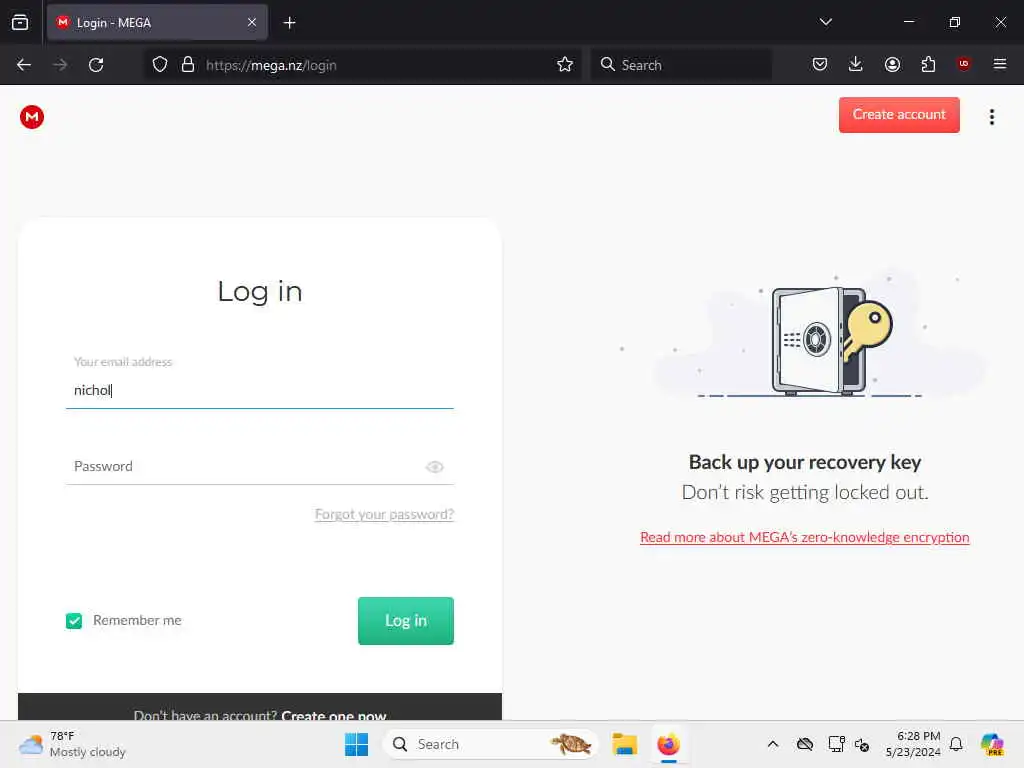
Task: Focus the email address field containing nichol
Action: tap(259, 391)
